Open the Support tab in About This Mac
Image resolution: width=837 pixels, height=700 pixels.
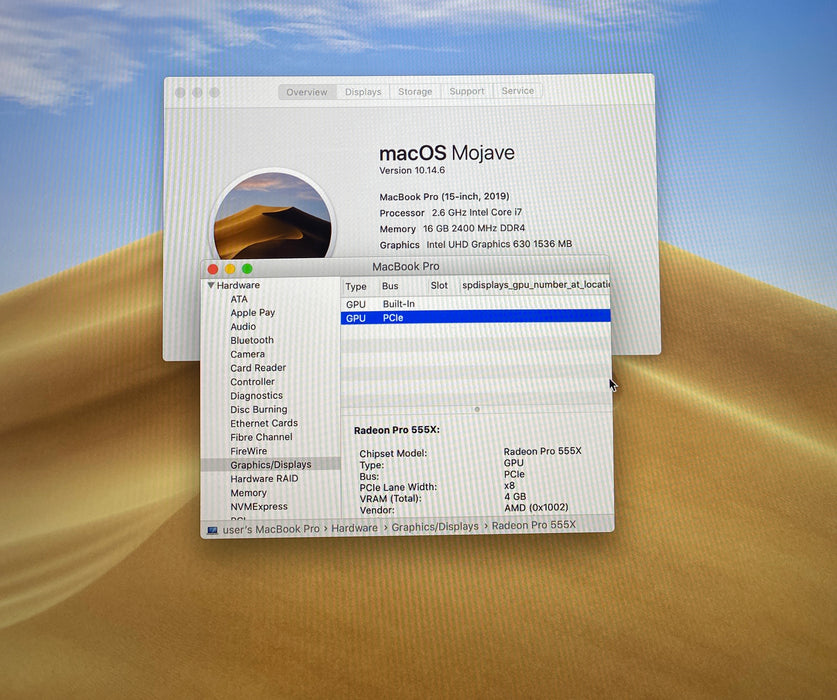[467, 91]
